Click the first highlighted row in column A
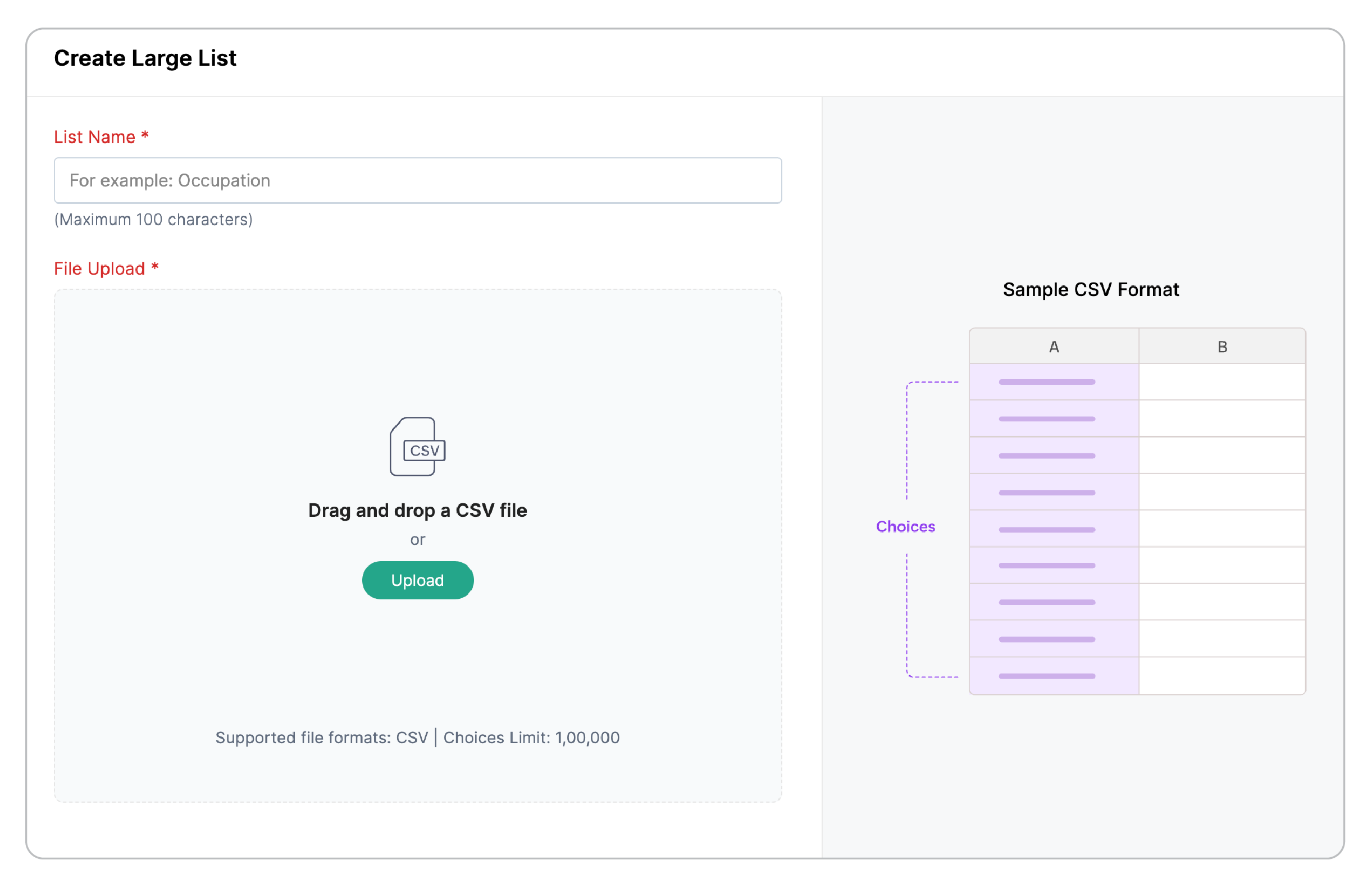This screenshot has width=1372, height=892. pyautogui.click(x=1054, y=382)
